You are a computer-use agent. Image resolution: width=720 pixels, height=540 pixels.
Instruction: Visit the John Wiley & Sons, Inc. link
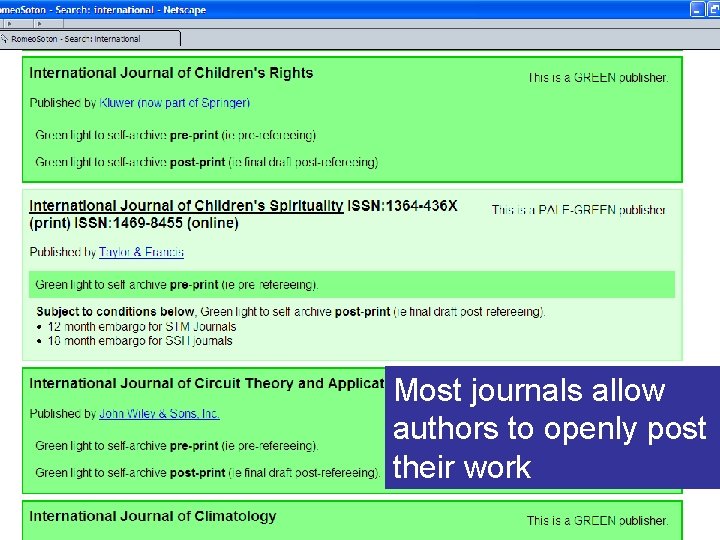pyautogui.click(x=159, y=414)
